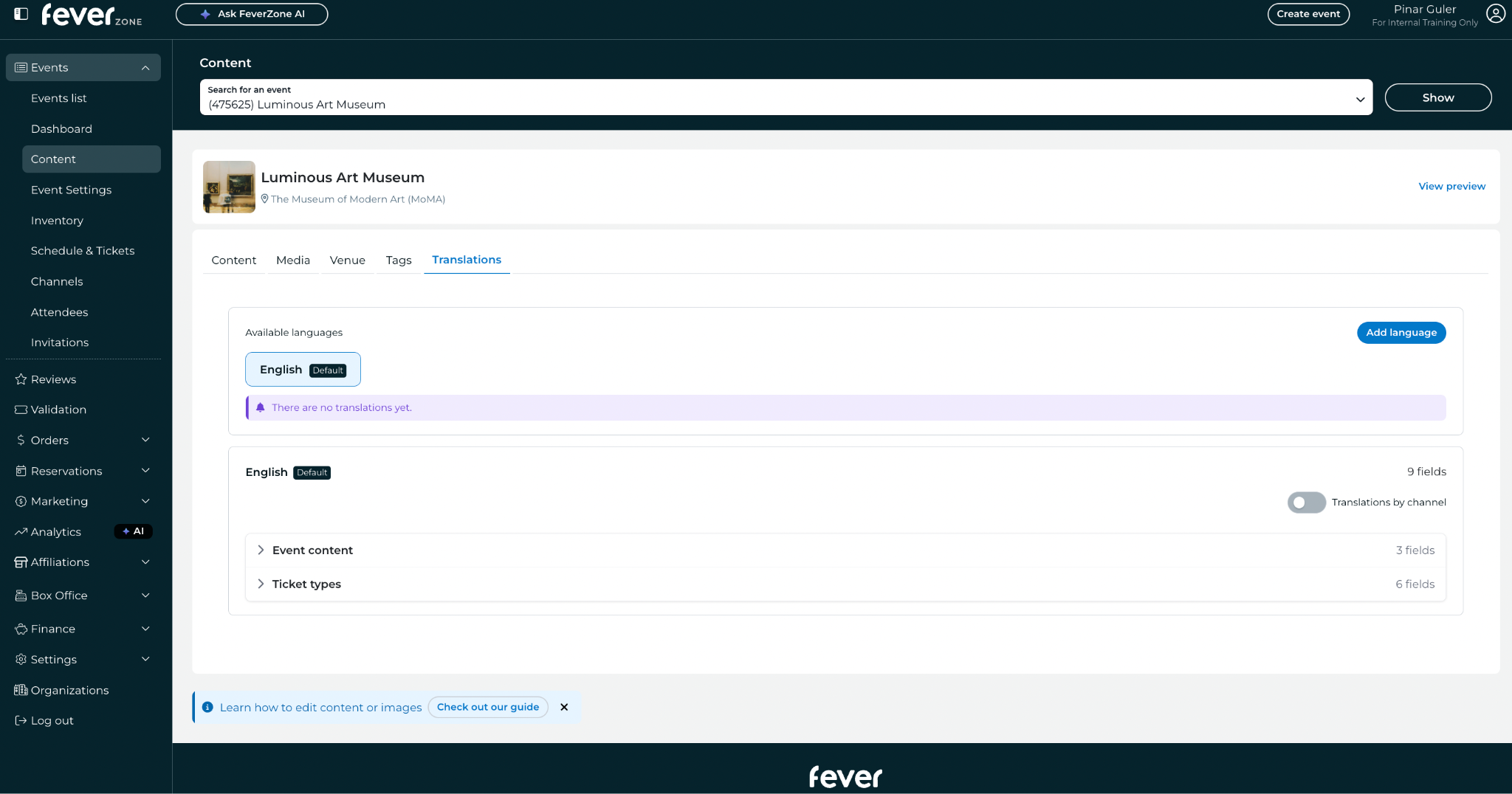
Task: Click the Add language button
Action: point(1401,333)
